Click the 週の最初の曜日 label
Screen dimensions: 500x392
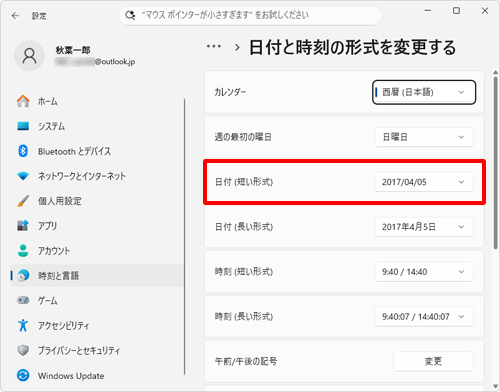[243, 137]
